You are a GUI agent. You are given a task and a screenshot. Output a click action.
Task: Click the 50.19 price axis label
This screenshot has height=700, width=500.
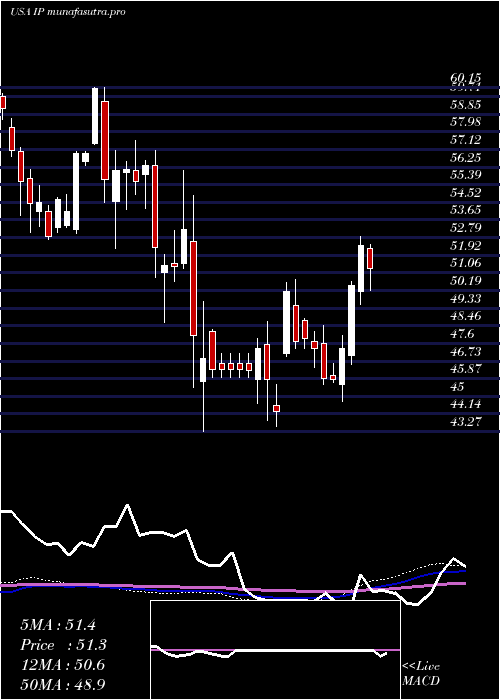coord(465,281)
